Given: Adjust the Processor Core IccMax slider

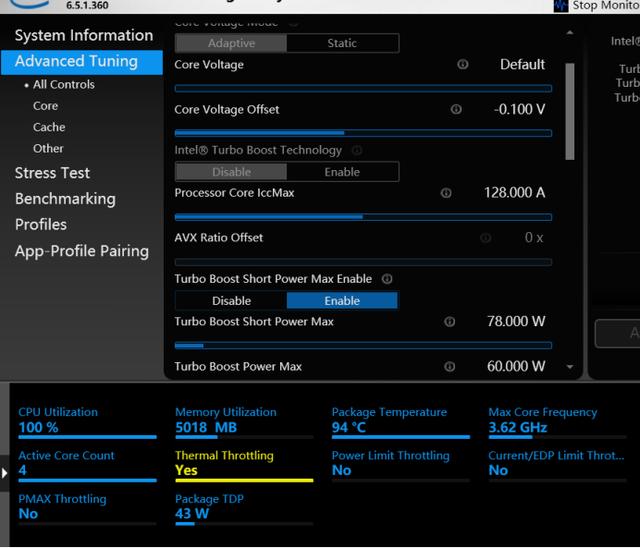Looking at the screenshot, I should coord(363,217).
